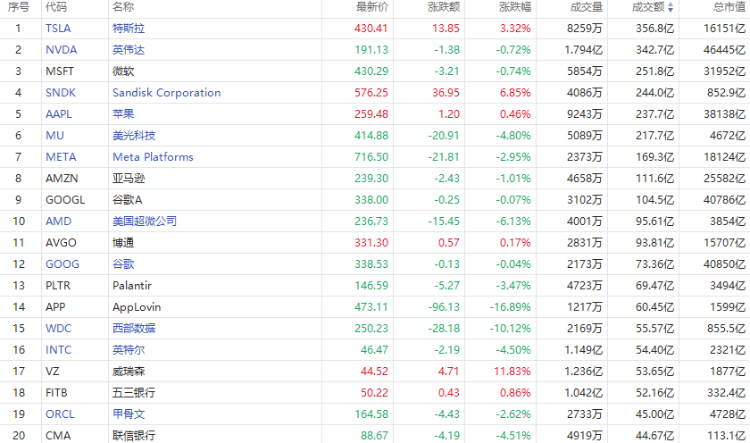Click the 涨跌额 column header

coord(444,7)
